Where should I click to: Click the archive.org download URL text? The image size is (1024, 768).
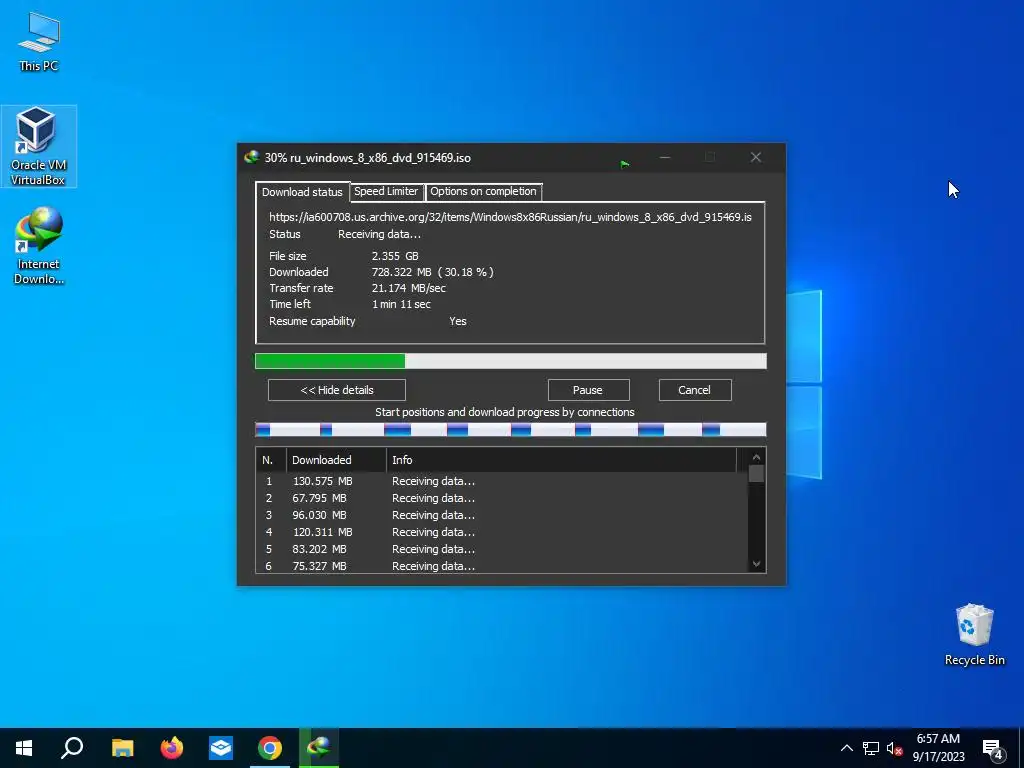[x=510, y=217]
